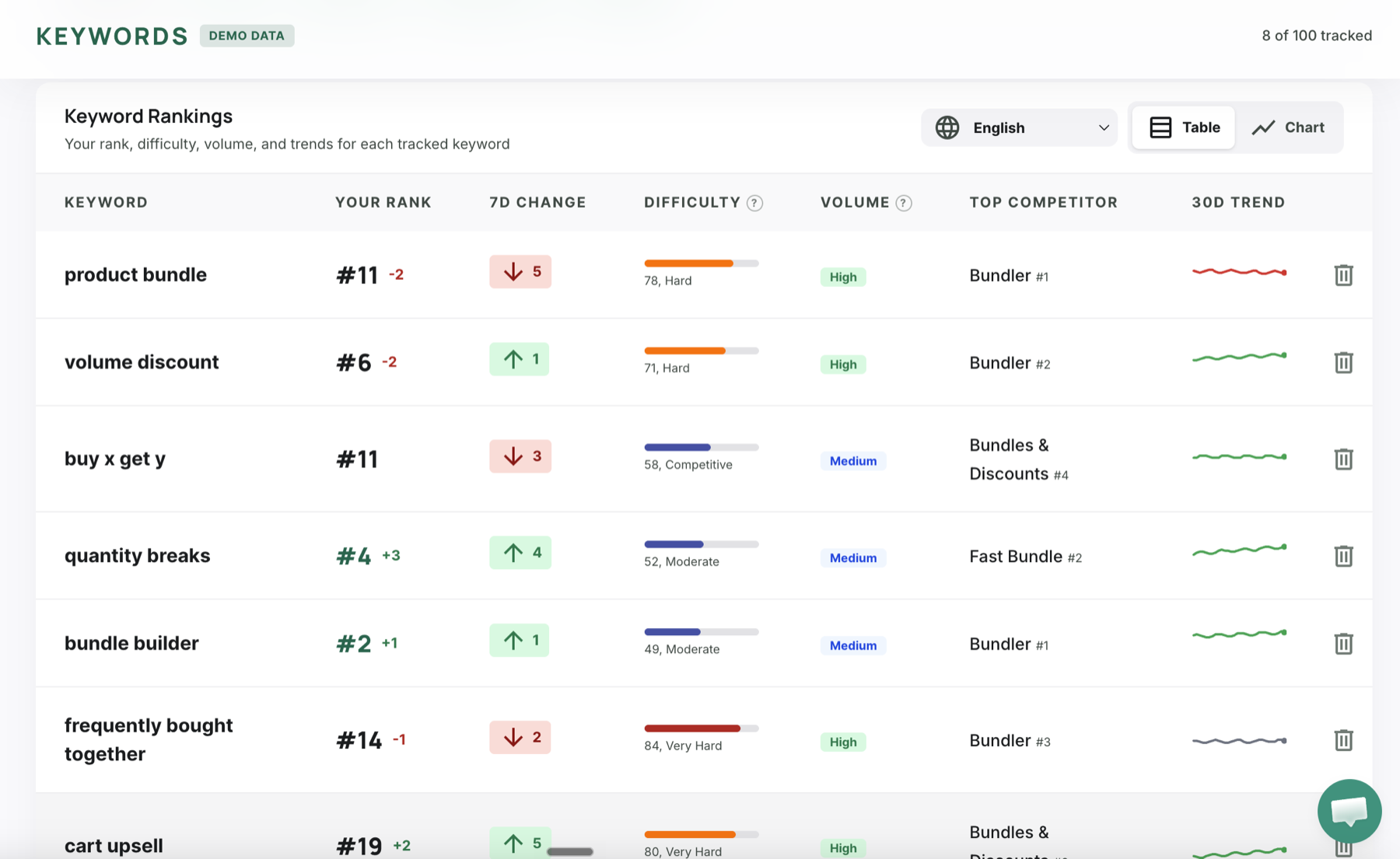Click the up 4 change badge for quantity breaks

pyautogui.click(x=520, y=553)
